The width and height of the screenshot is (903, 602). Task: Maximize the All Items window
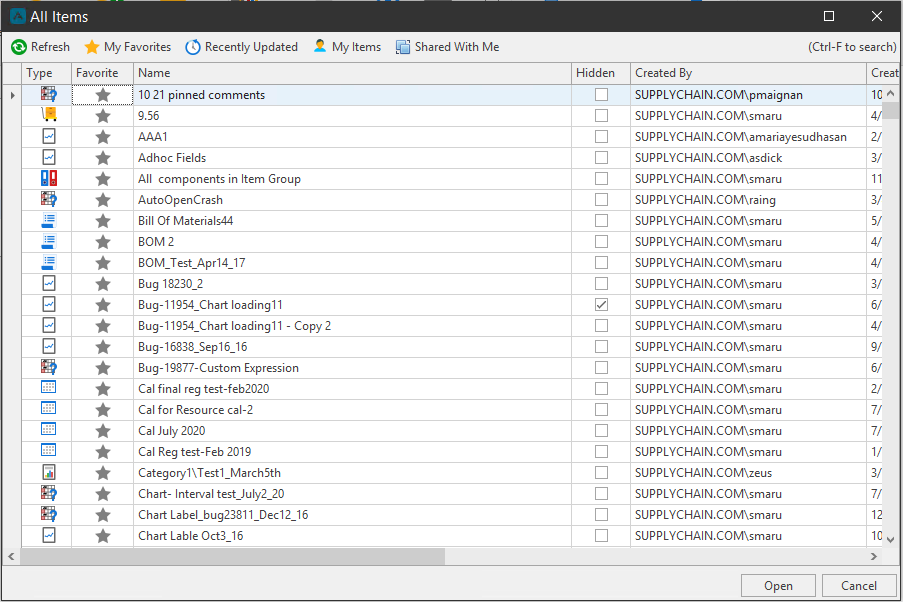829,16
